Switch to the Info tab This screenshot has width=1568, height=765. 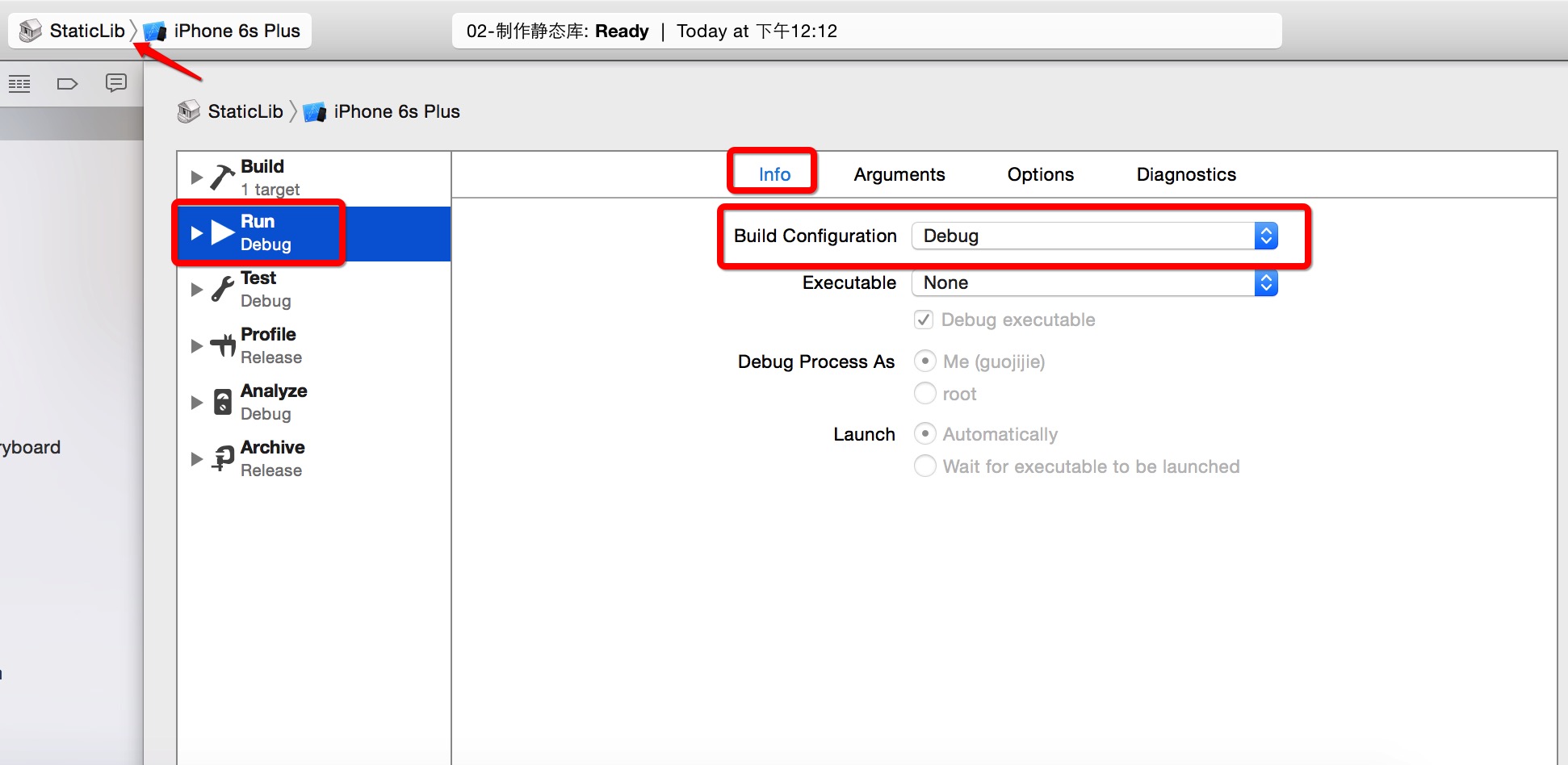(774, 174)
